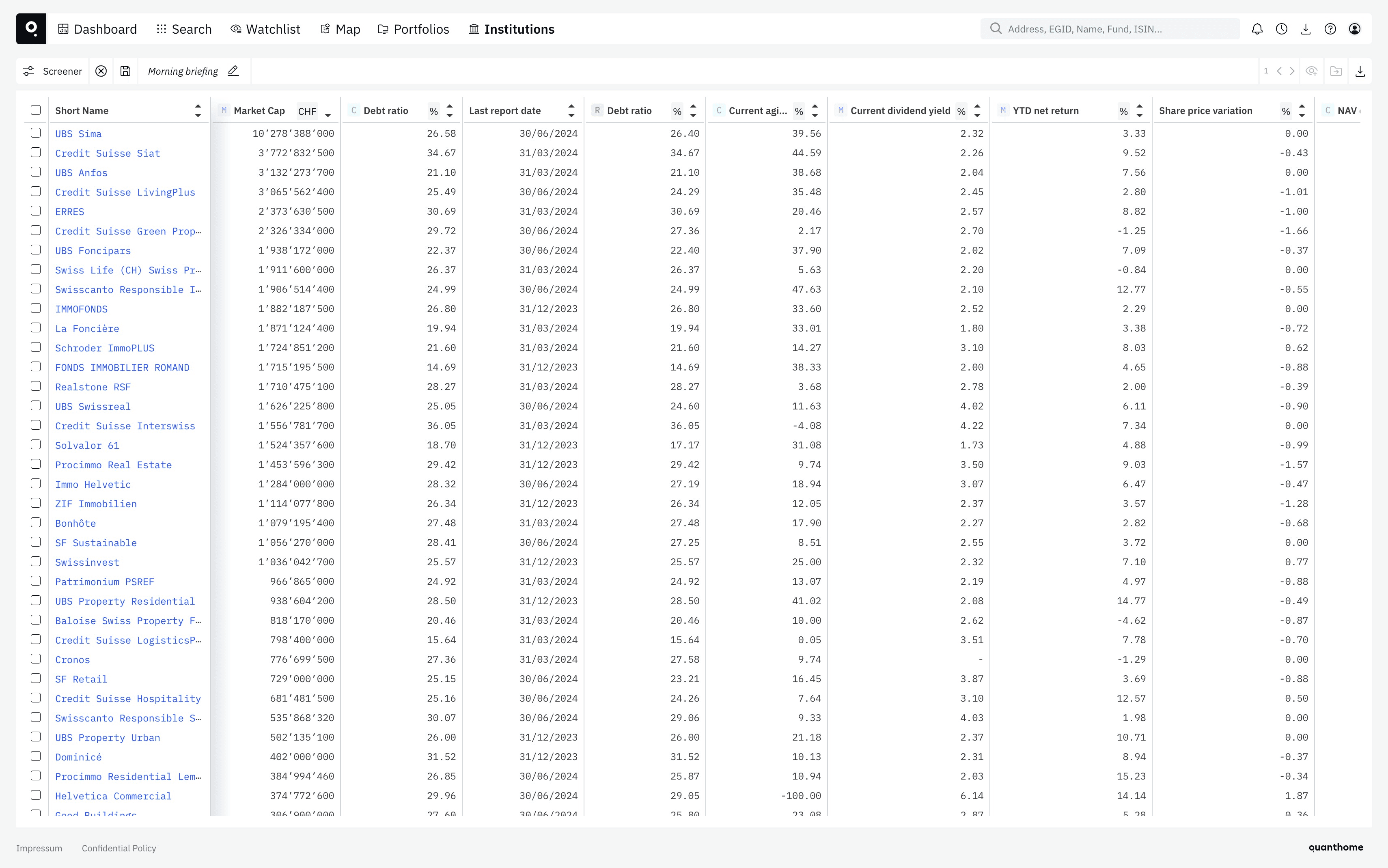Check the UBS Sima row checkbox
The width and height of the screenshot is (1388, 868).
(x=36, y=133)
